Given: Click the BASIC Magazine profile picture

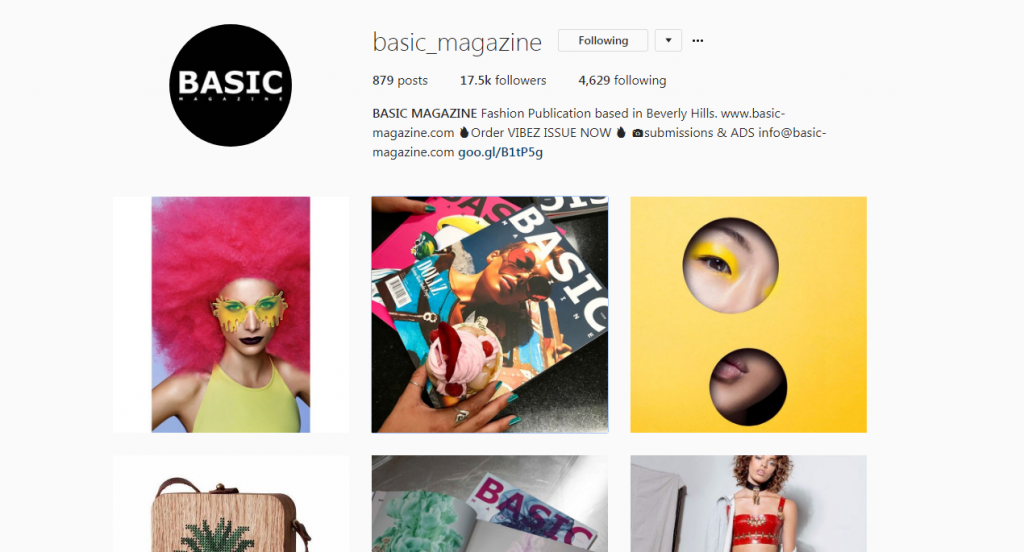Looking at the screenshot, I should pos(231,85).
